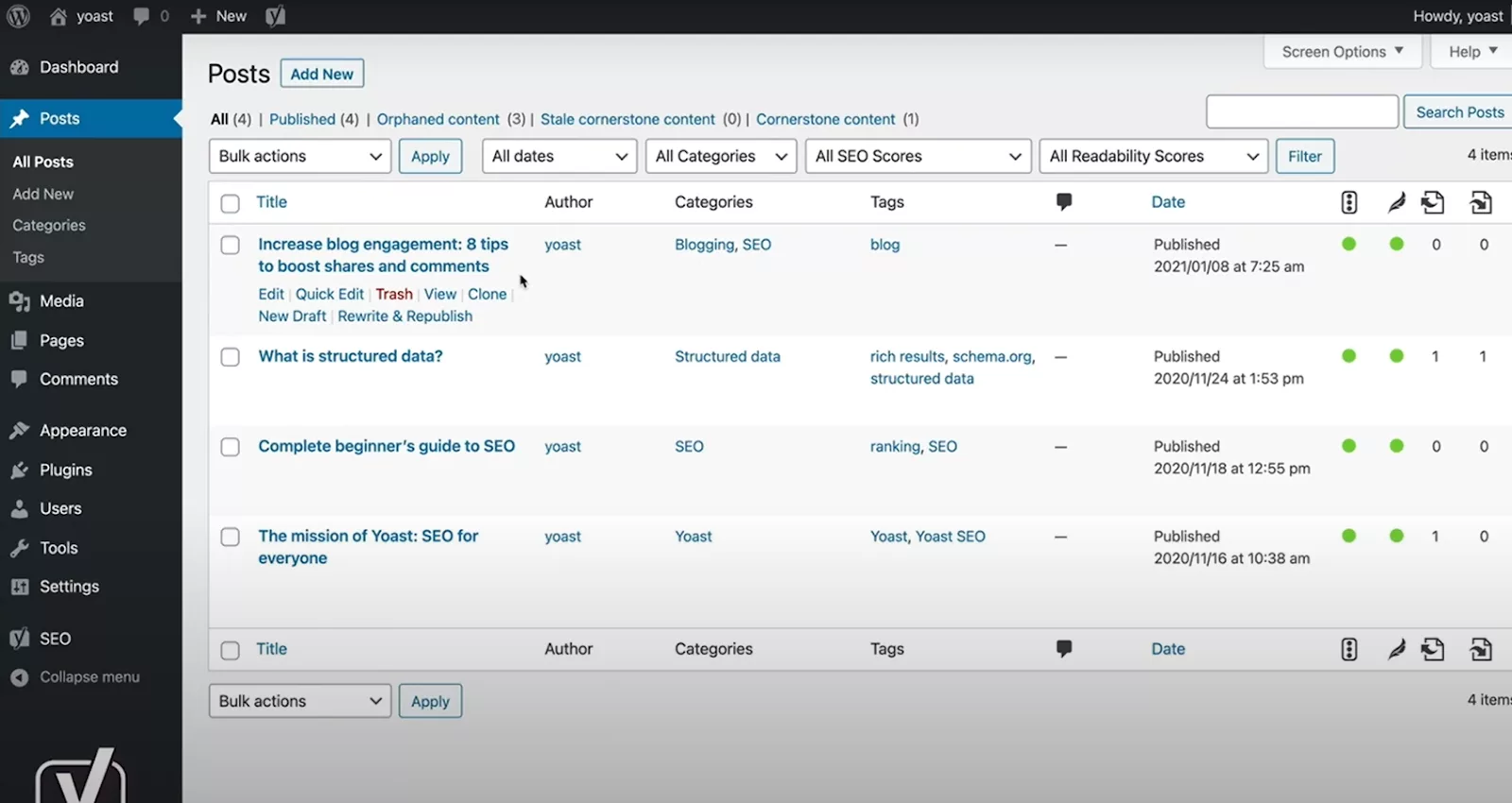Expand the All dates filter dropdown

pos(559,156)
